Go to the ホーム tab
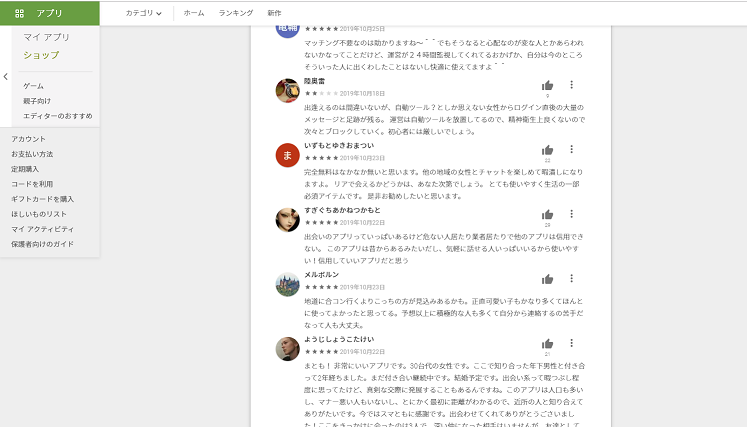The width and height of the screenshot is (747, 427). click(x=194, y=13)
